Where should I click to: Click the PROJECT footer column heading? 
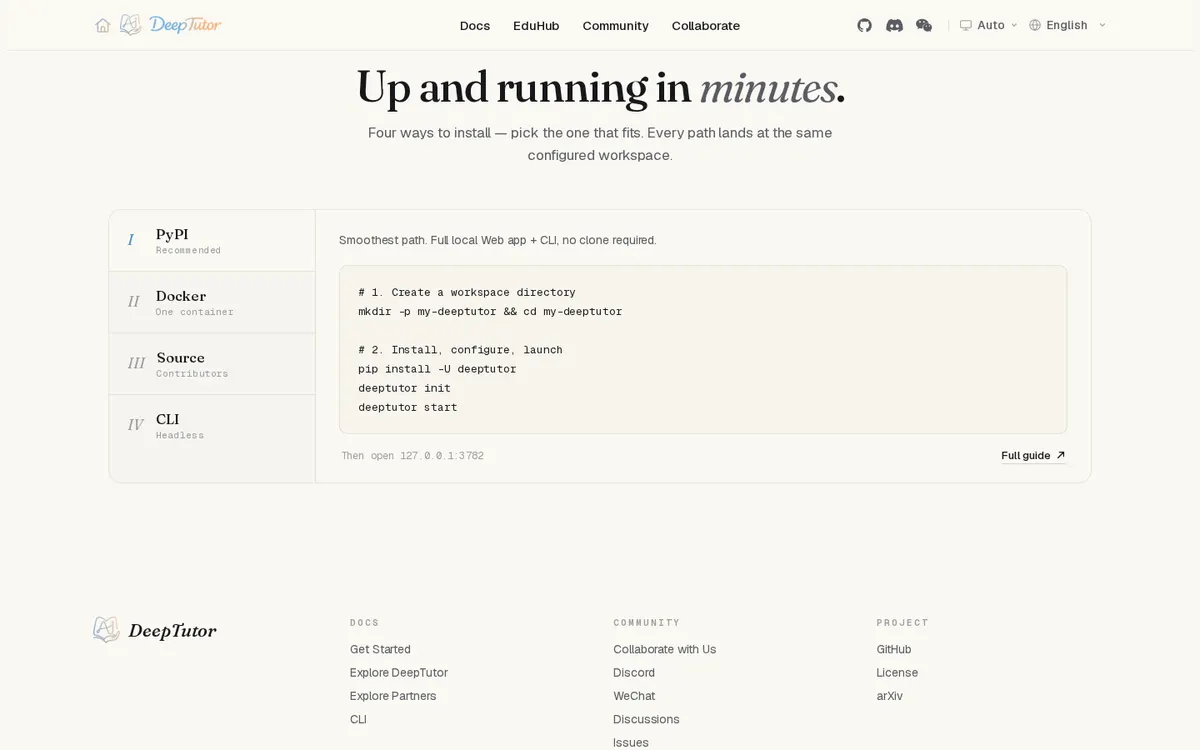(x=903, y=622)
